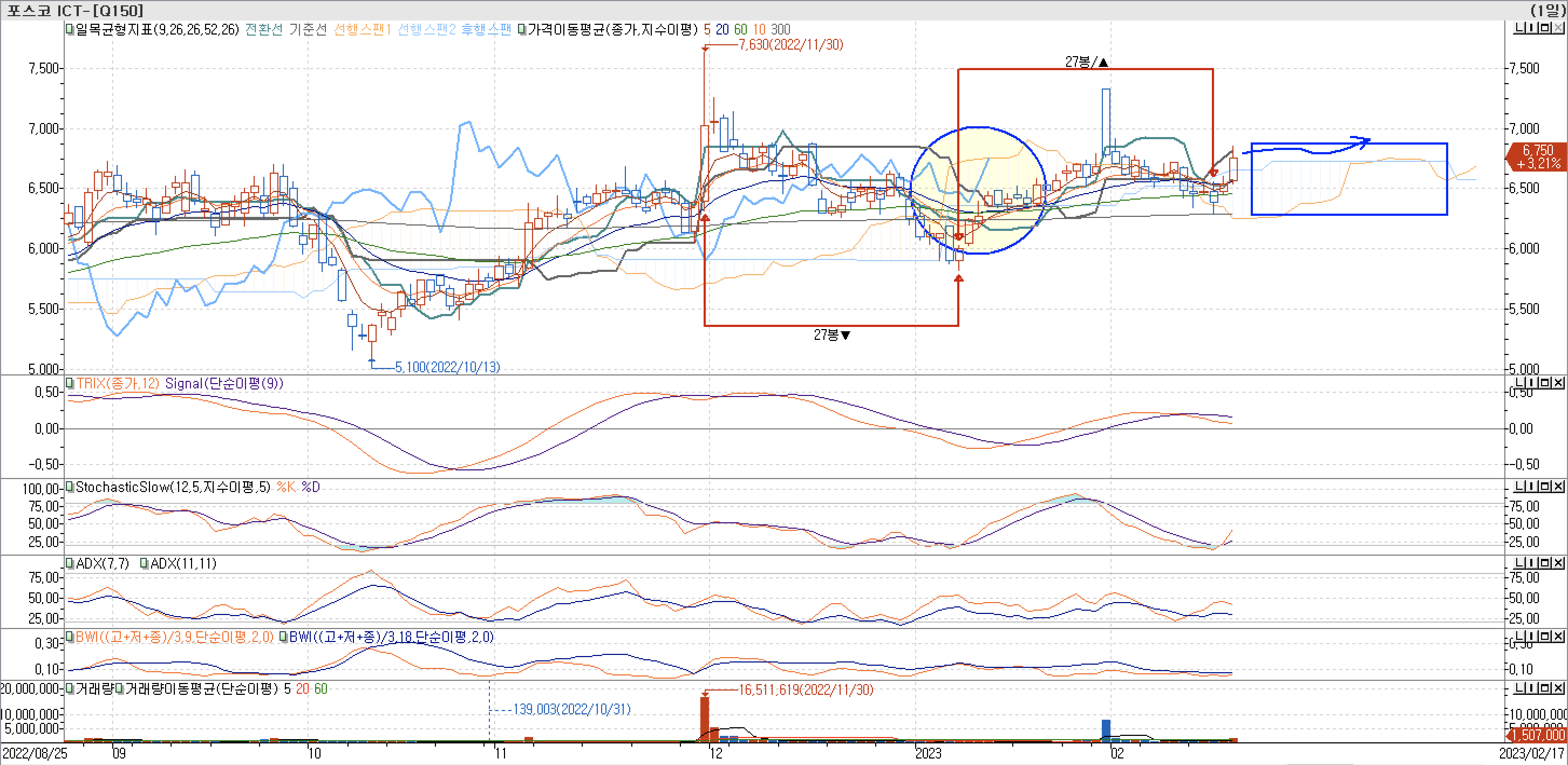Click the square maximize button in the main price panel
The height and width of the screenshot is (765, 1568).
point(1545,28)
